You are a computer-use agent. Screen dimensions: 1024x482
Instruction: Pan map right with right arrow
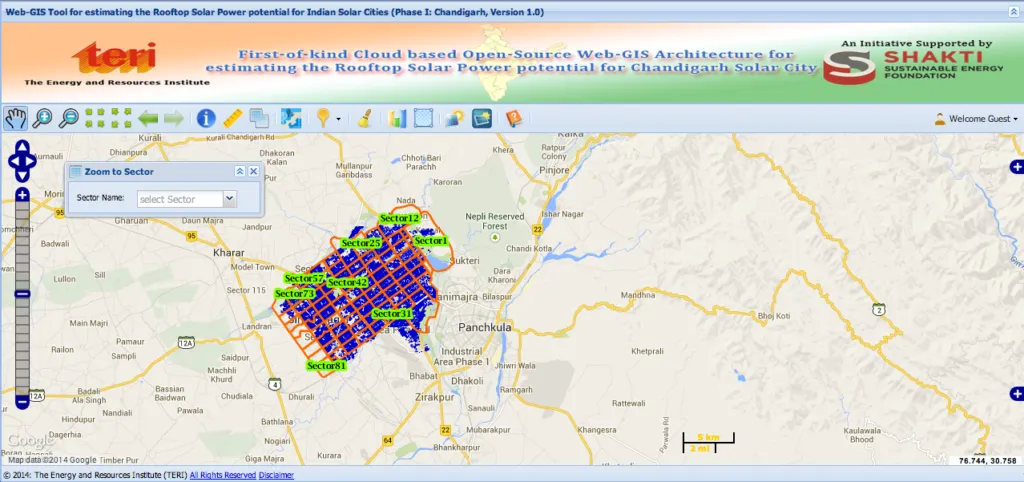click(x=31, y=161)
